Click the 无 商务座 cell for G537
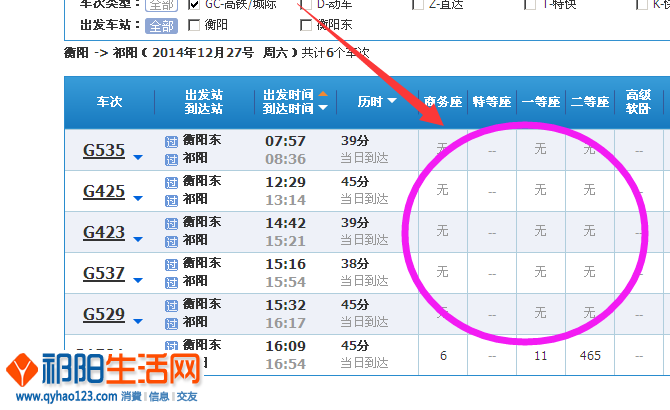 point(442,272)
